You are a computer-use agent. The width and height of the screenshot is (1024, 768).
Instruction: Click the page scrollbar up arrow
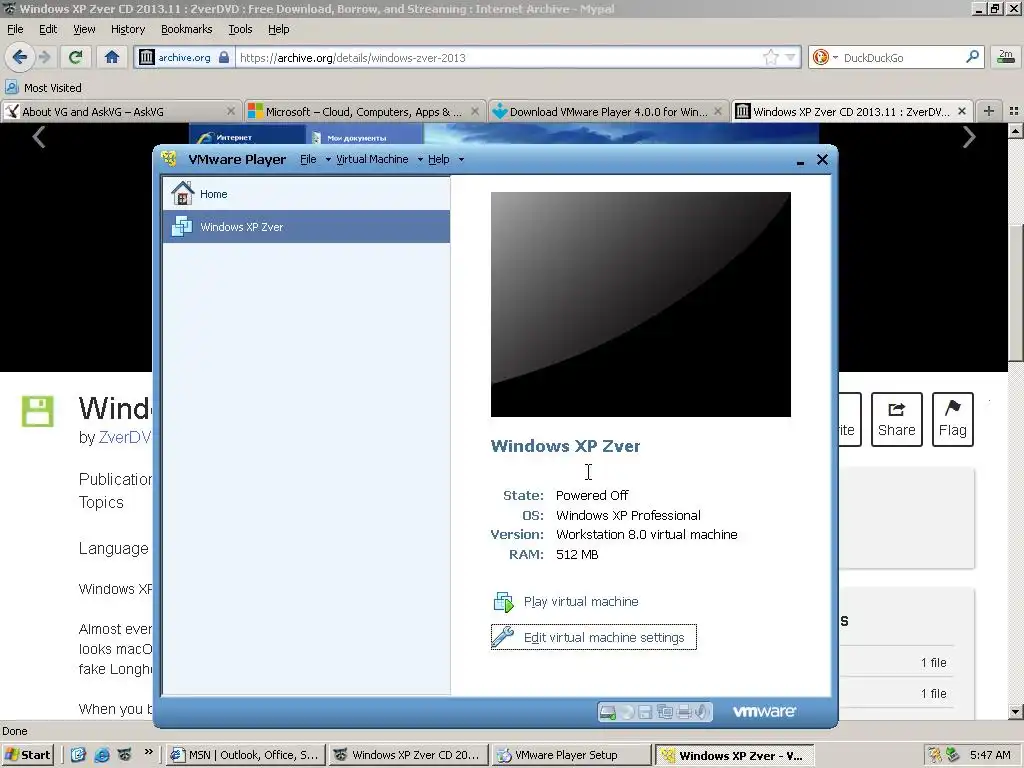(x=1016, y=131)
